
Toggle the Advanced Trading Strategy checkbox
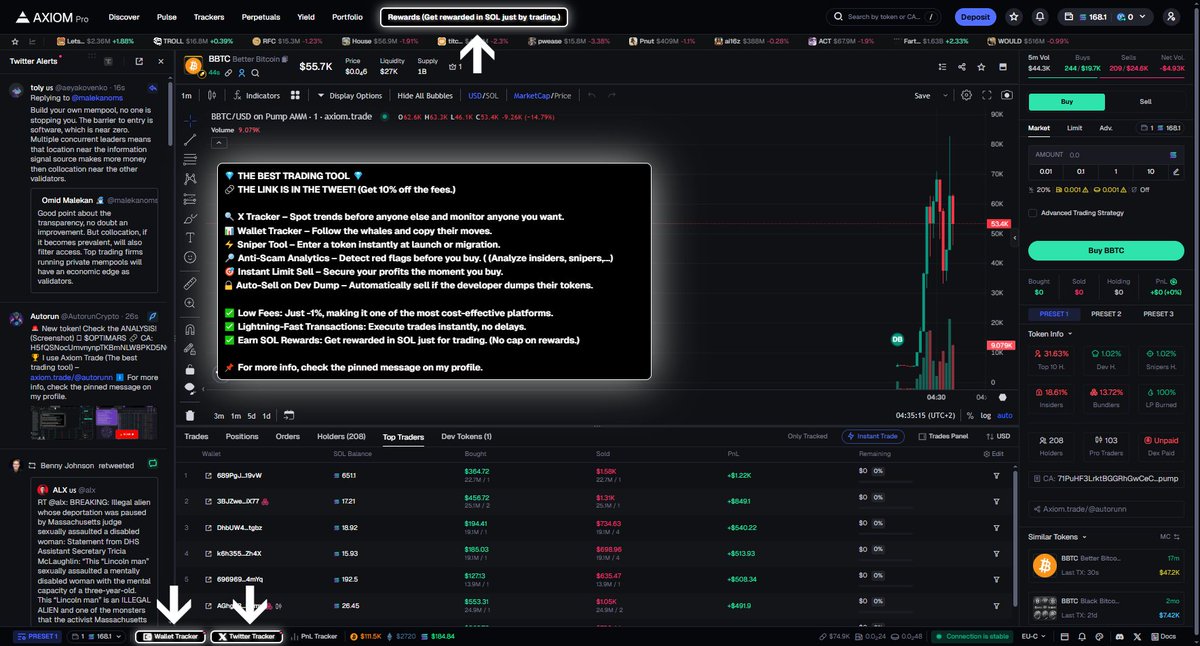click(1034, 212)
